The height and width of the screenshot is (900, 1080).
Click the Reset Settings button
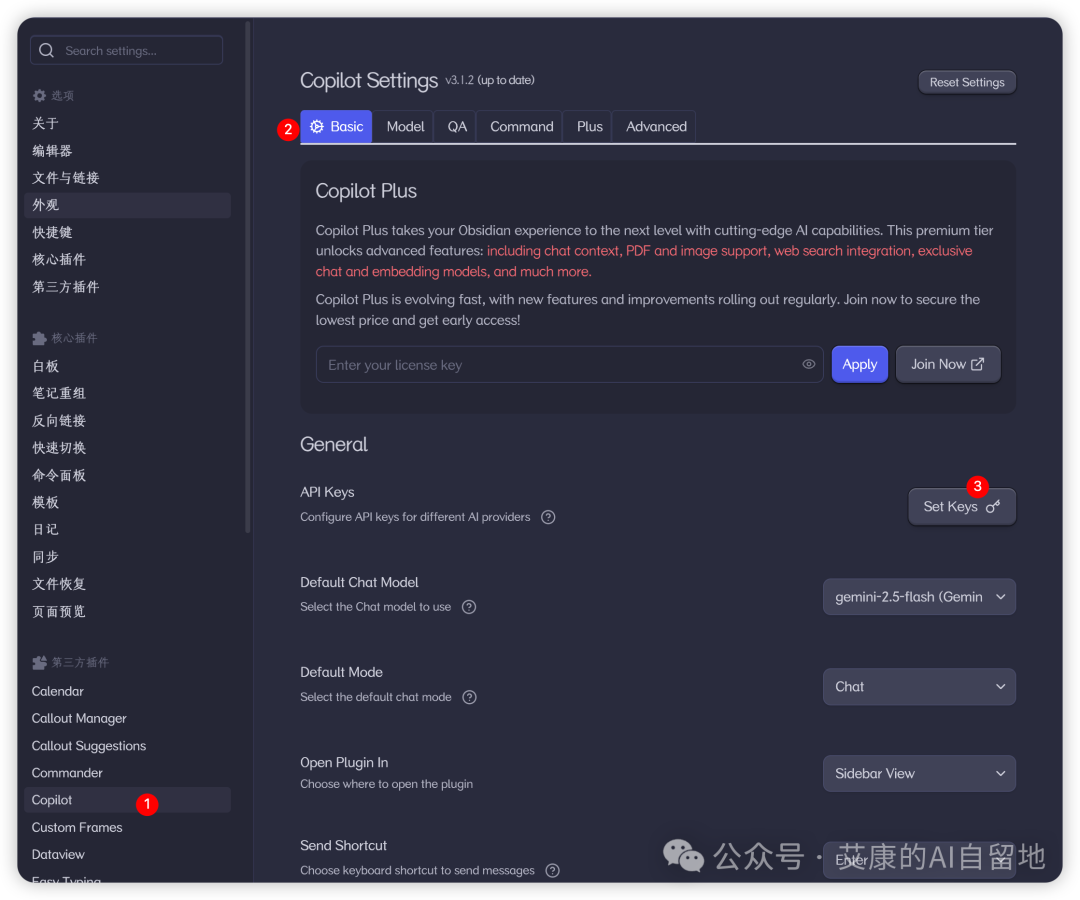tap(967, 82)
